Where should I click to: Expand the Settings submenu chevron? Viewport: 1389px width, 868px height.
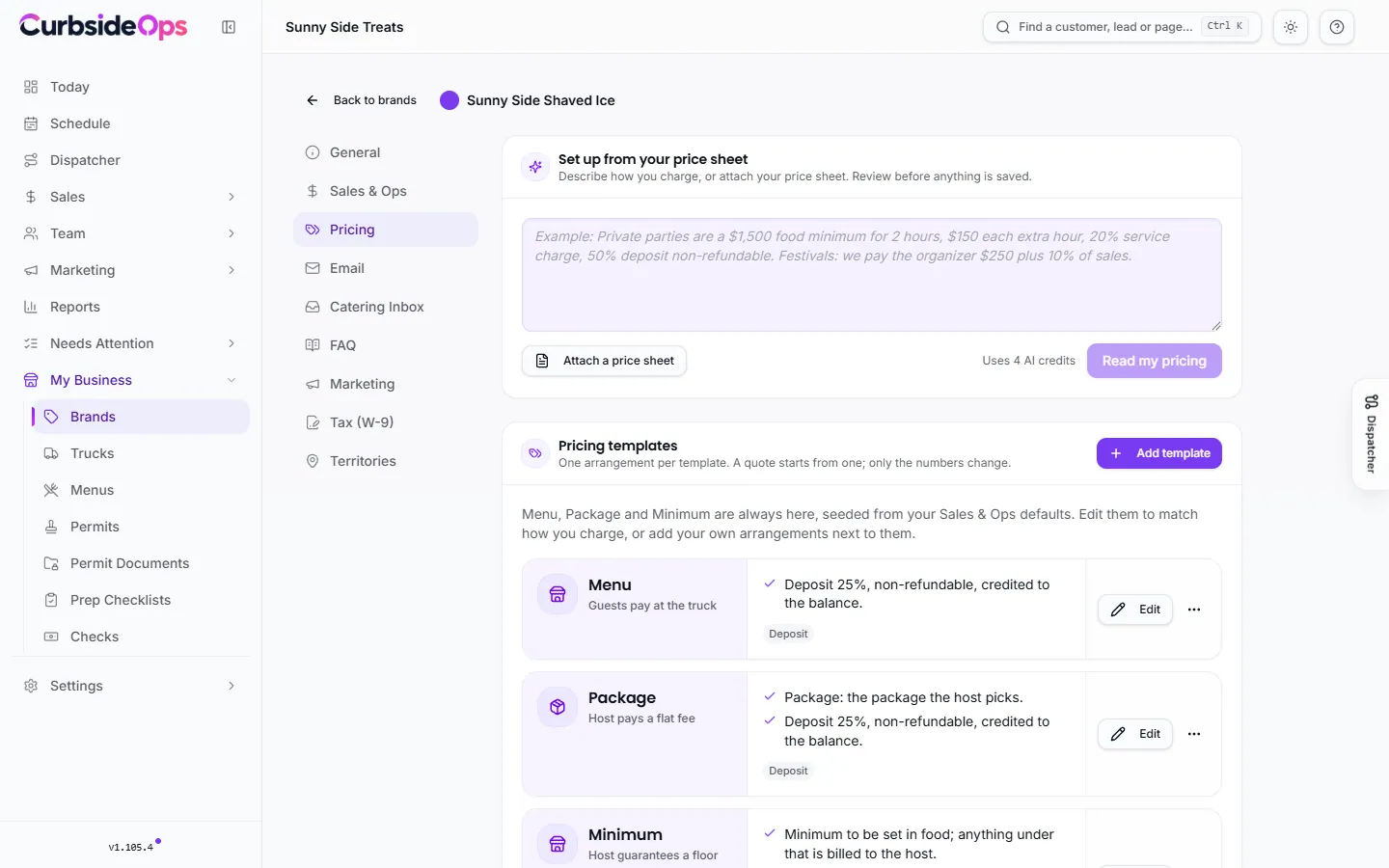[231, 686]
